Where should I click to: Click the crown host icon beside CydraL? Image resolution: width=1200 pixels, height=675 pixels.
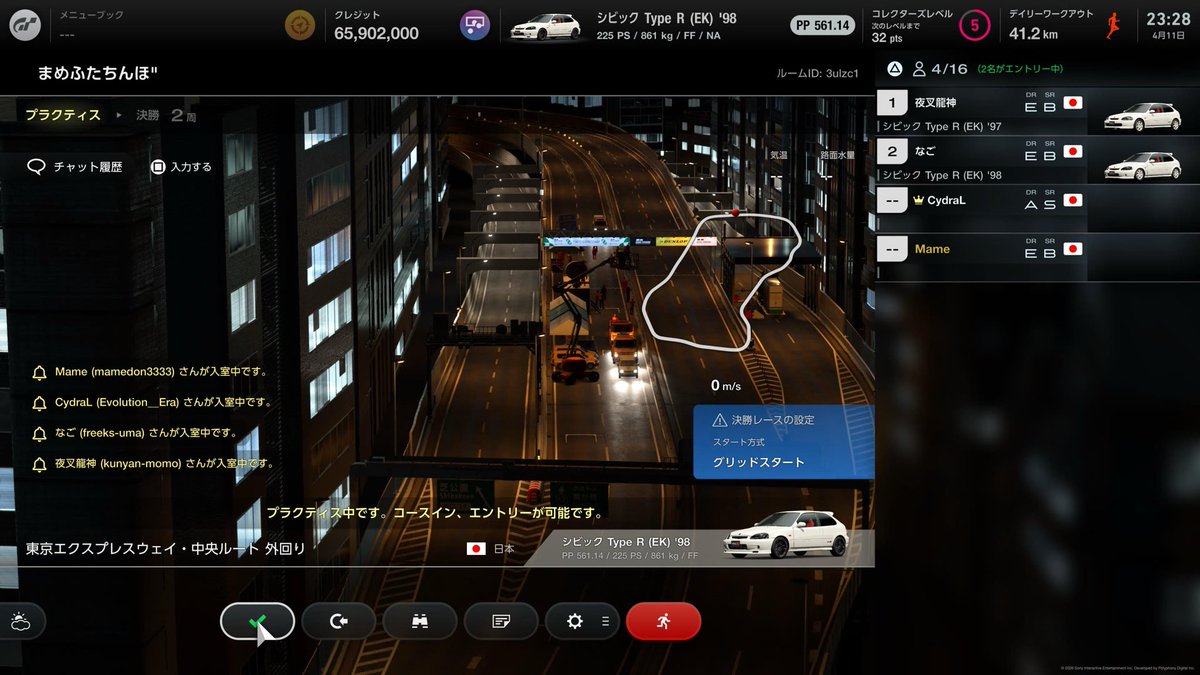(x=920, y=200)
